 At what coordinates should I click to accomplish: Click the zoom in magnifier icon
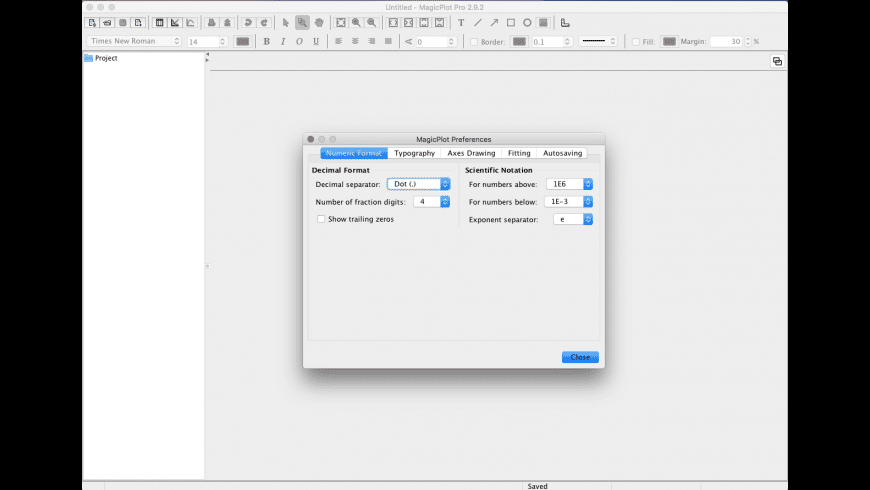pos(356,23)
